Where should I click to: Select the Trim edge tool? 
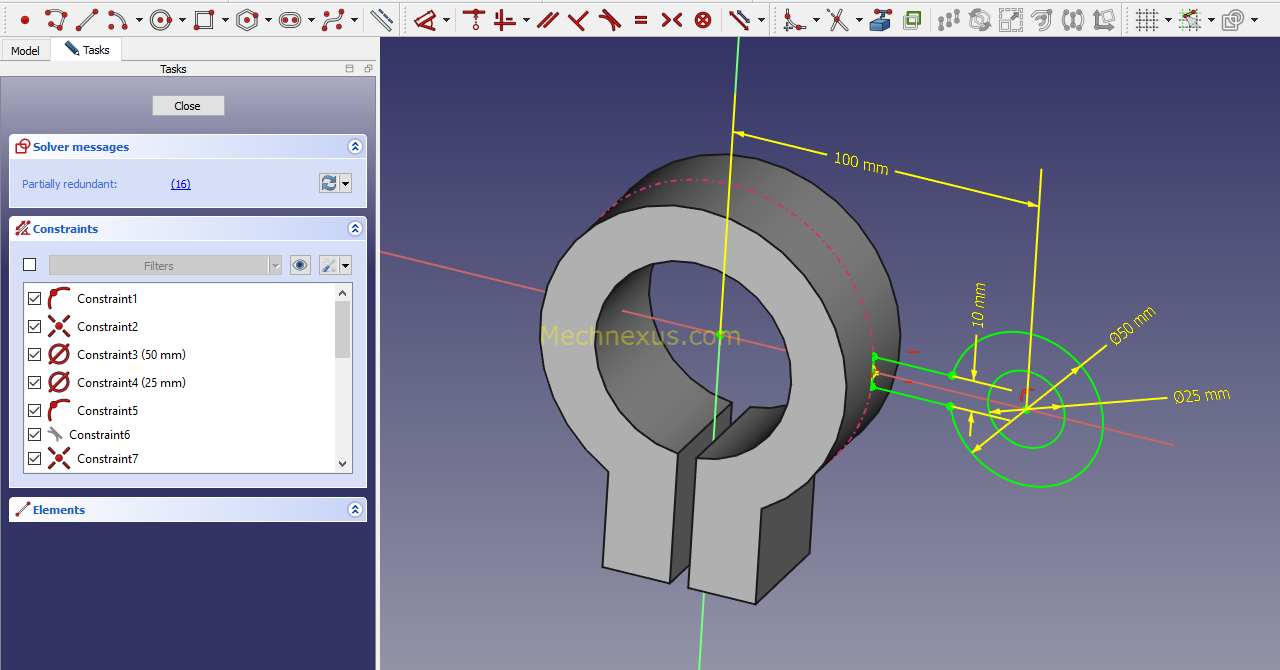(x=836, y=19)
